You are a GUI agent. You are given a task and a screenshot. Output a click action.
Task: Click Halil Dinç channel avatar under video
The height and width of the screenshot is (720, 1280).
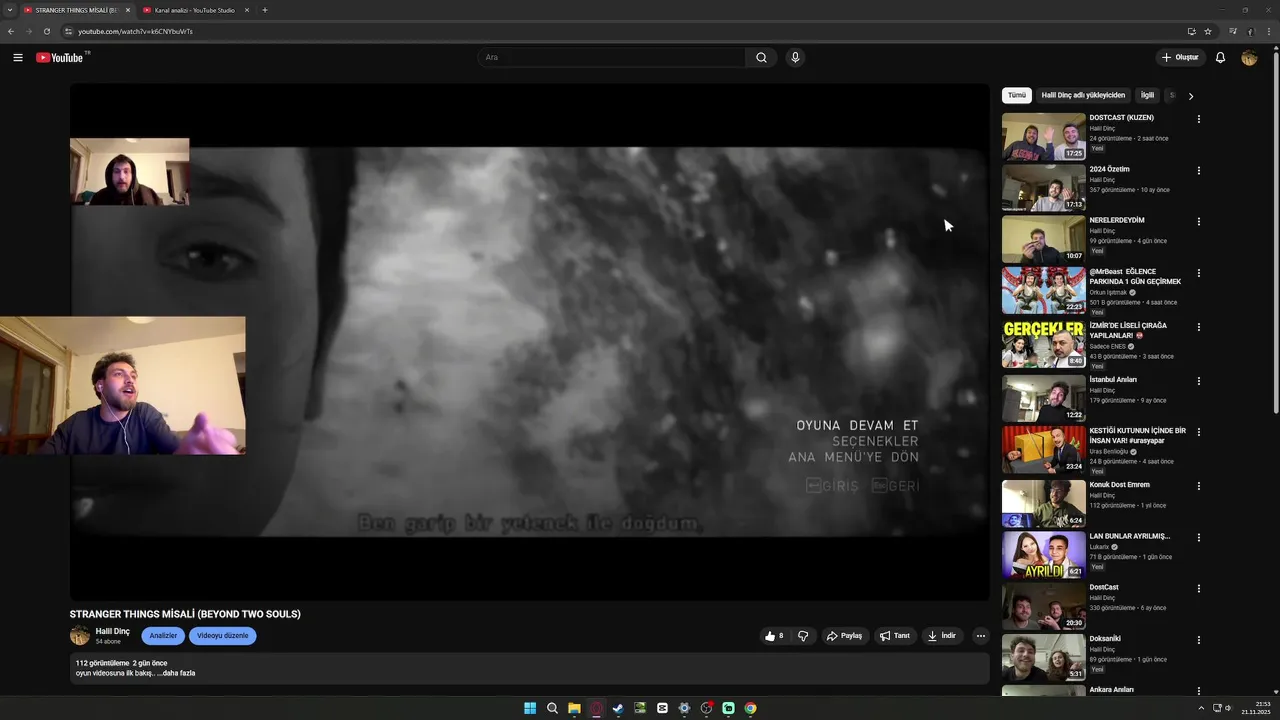point(80,635)
